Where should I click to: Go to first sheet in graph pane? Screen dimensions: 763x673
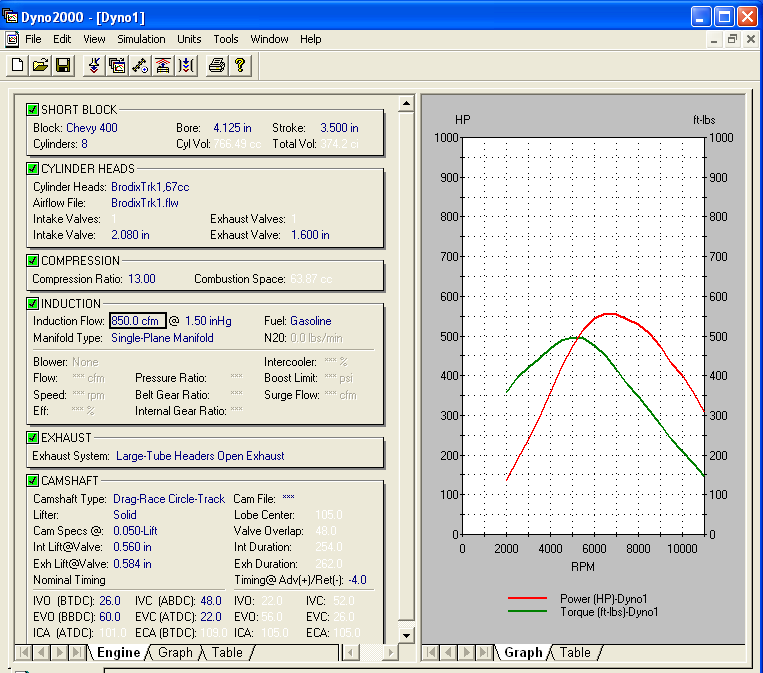tap(431, 652)
